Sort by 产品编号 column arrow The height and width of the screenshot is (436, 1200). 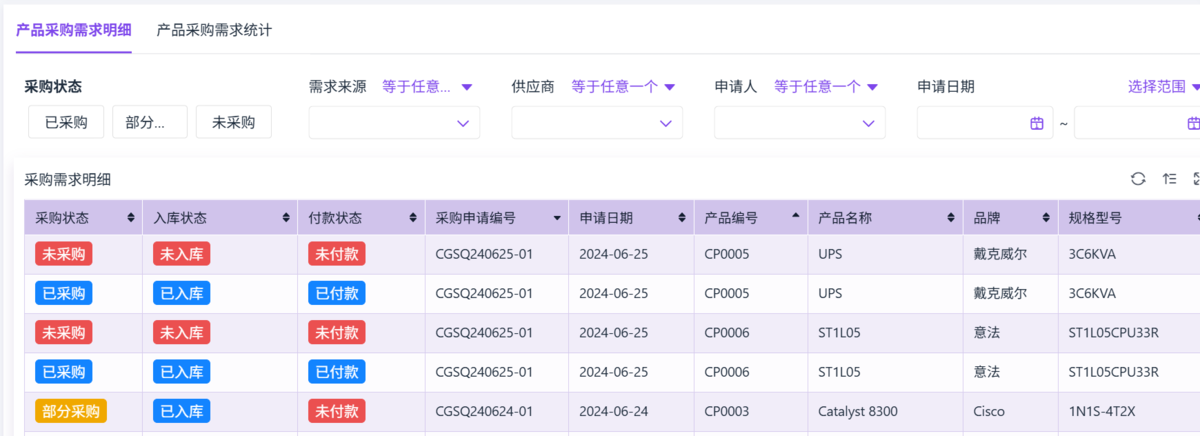pyautogui.click(x=796, y=217)
